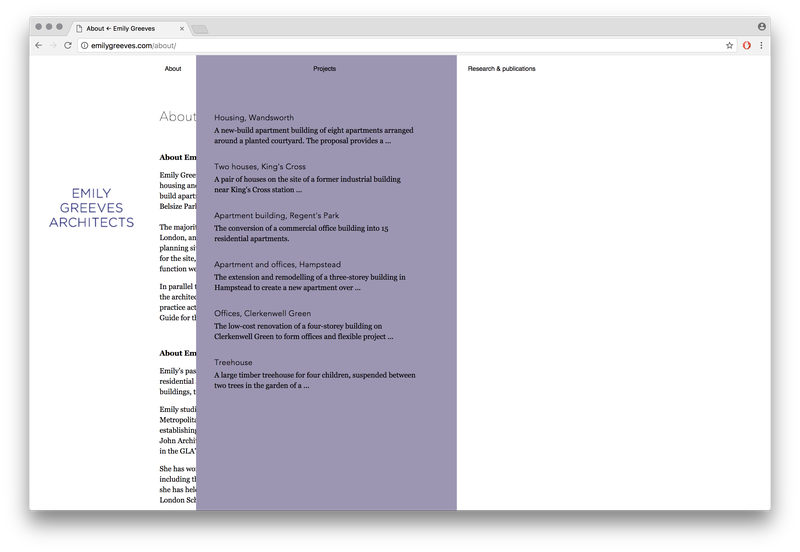The width and height of the screenshot is (800, 552).
Task: Click the macOS fullscreen window button
Action: tap(59, 27)
